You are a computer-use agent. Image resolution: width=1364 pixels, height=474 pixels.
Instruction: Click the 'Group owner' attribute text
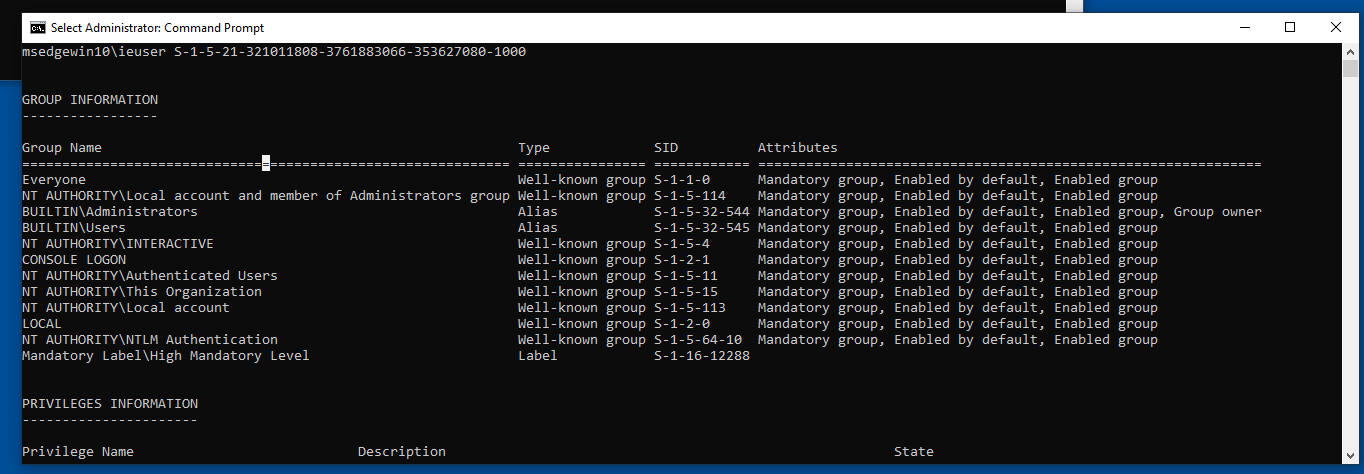pyautogui.click(x=1217, y=212)
